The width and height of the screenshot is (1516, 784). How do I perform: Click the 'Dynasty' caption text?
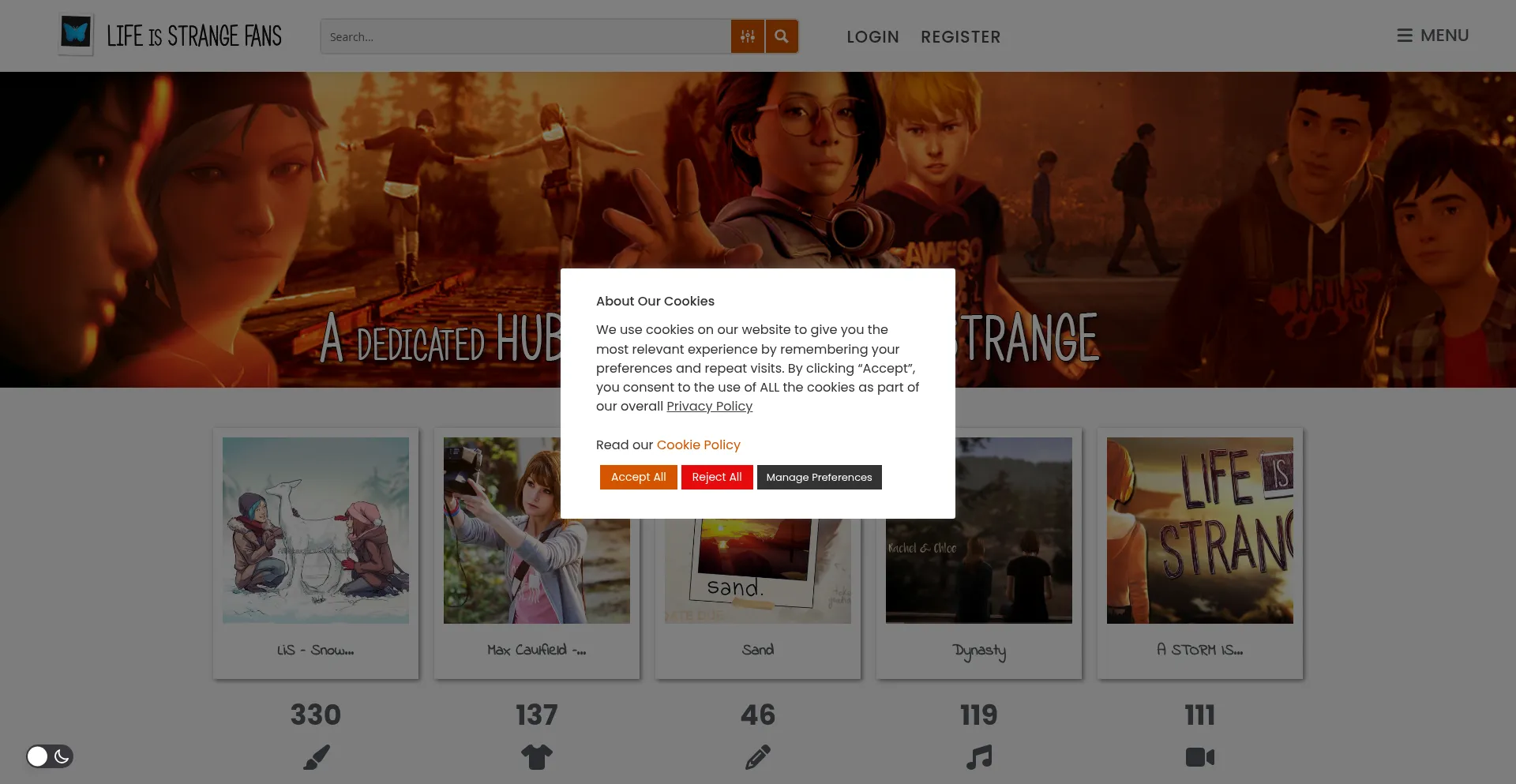click(979, 651)
